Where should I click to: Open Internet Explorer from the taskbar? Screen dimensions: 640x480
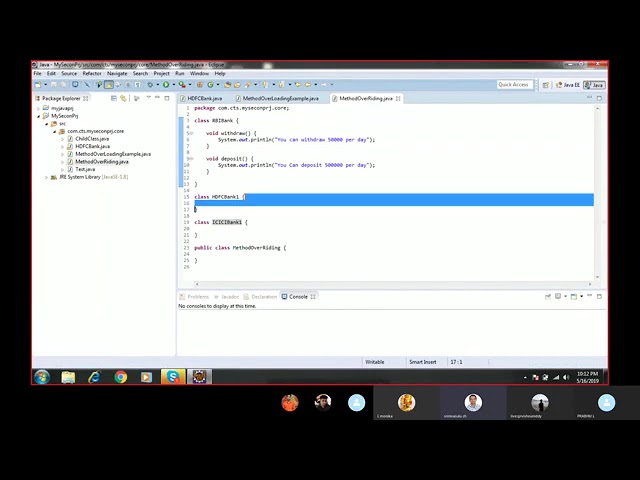[x=94, y=377]
